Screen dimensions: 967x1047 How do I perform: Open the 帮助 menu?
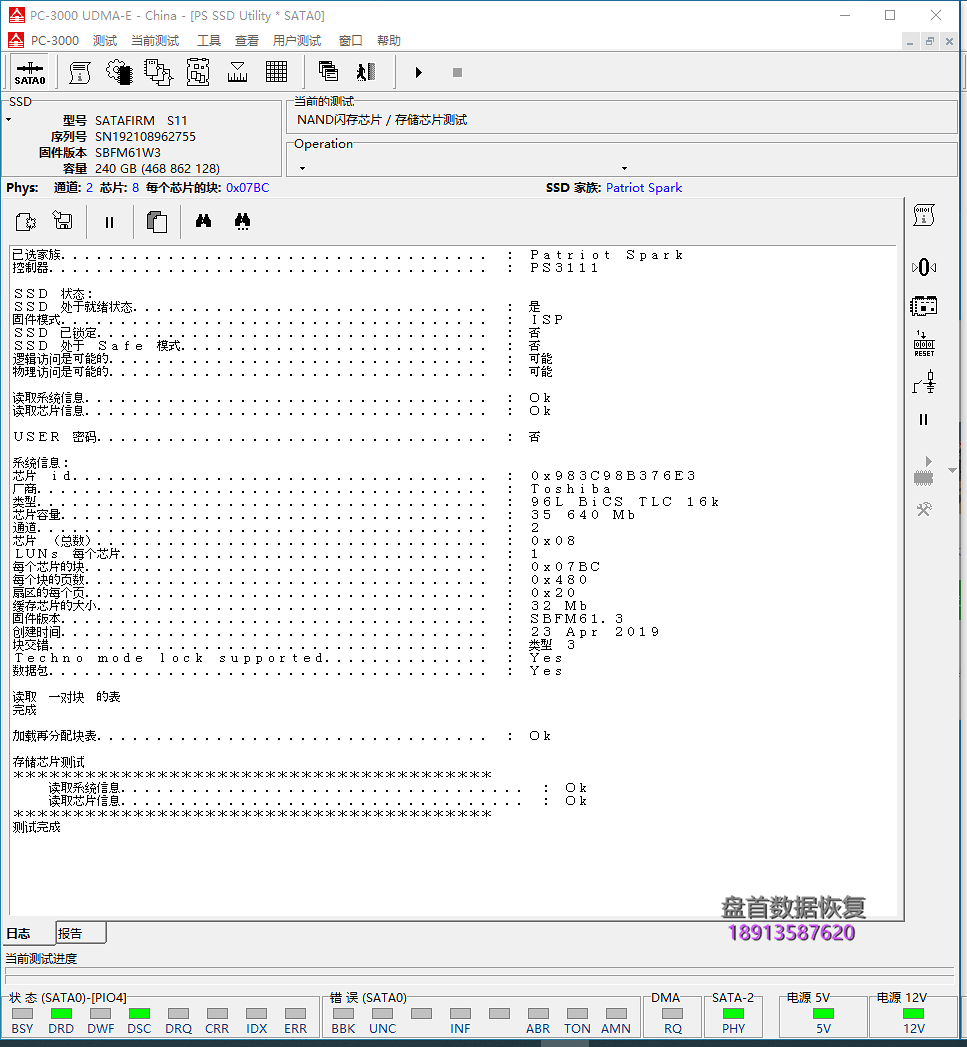pos(389,41)
